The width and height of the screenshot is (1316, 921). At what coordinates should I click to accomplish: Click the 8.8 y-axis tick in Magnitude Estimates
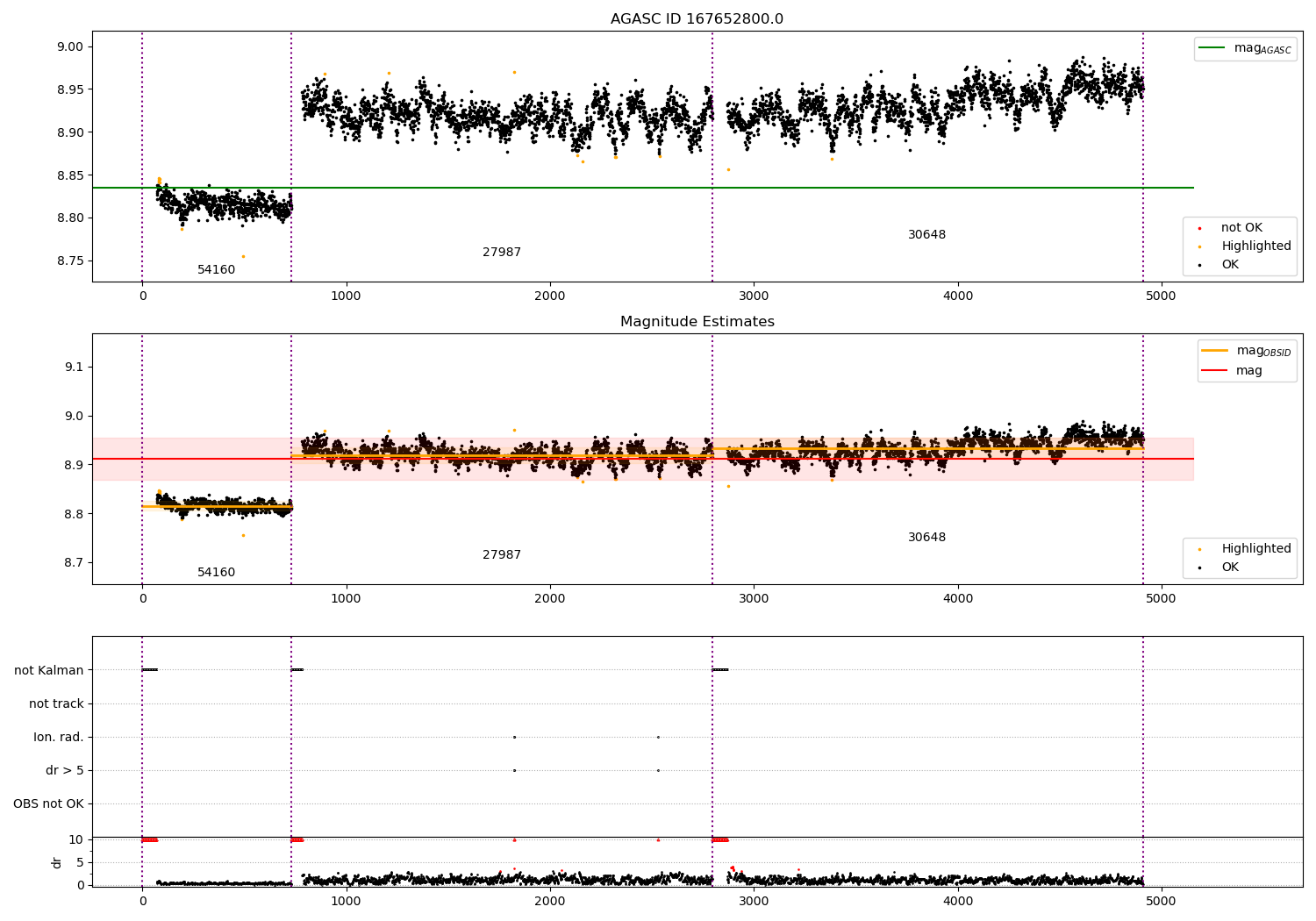73,515
